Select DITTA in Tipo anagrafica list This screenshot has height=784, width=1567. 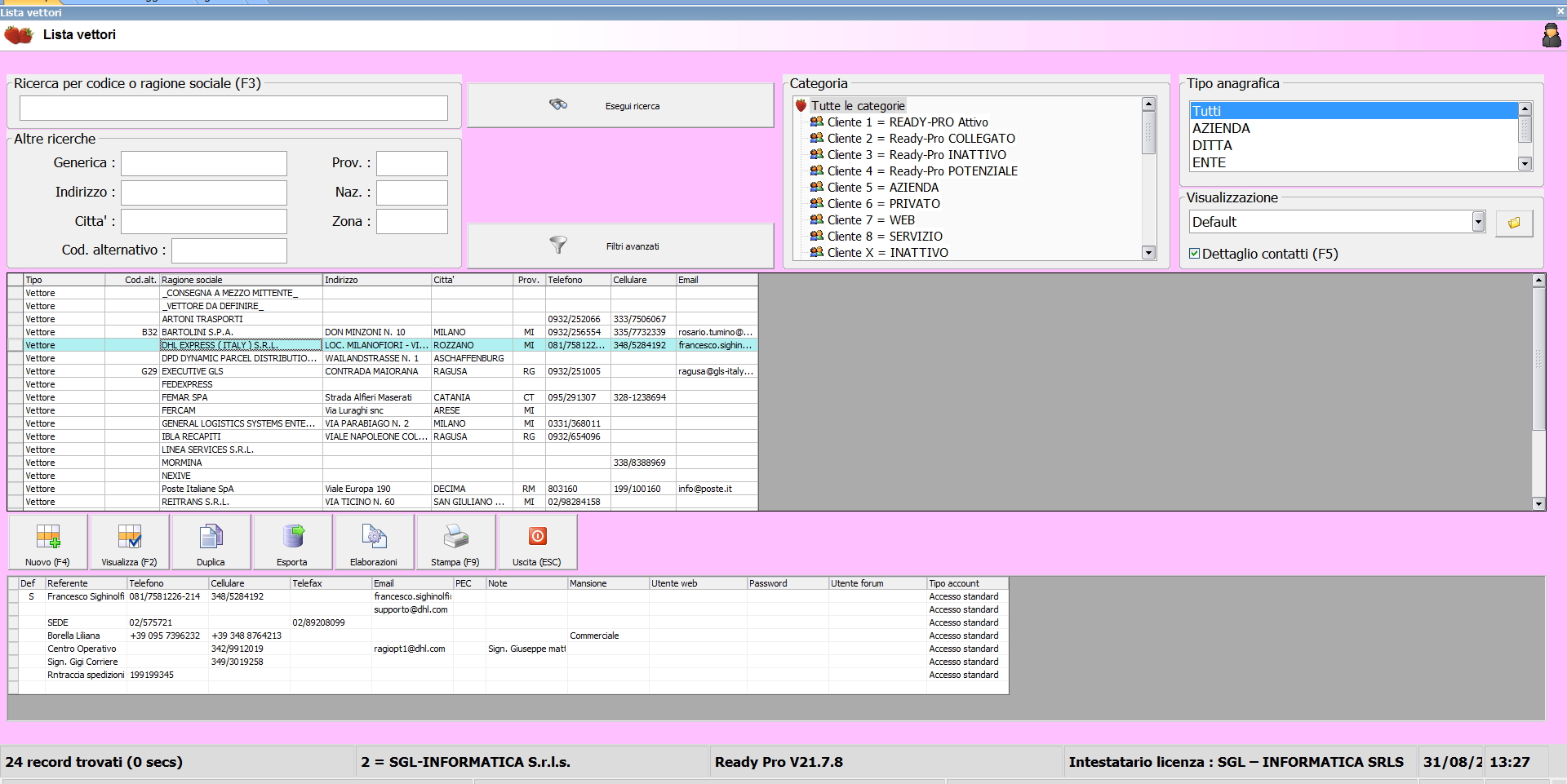(1353, 145)
